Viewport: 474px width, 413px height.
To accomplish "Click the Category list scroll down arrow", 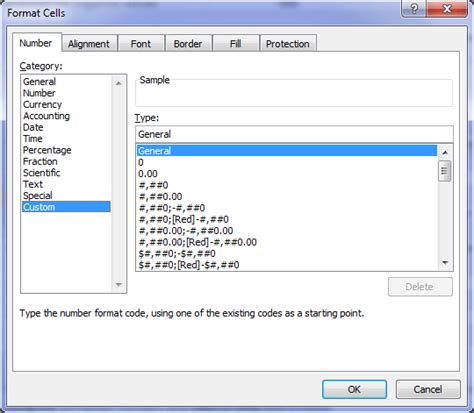I will click(x=119, y=285).
